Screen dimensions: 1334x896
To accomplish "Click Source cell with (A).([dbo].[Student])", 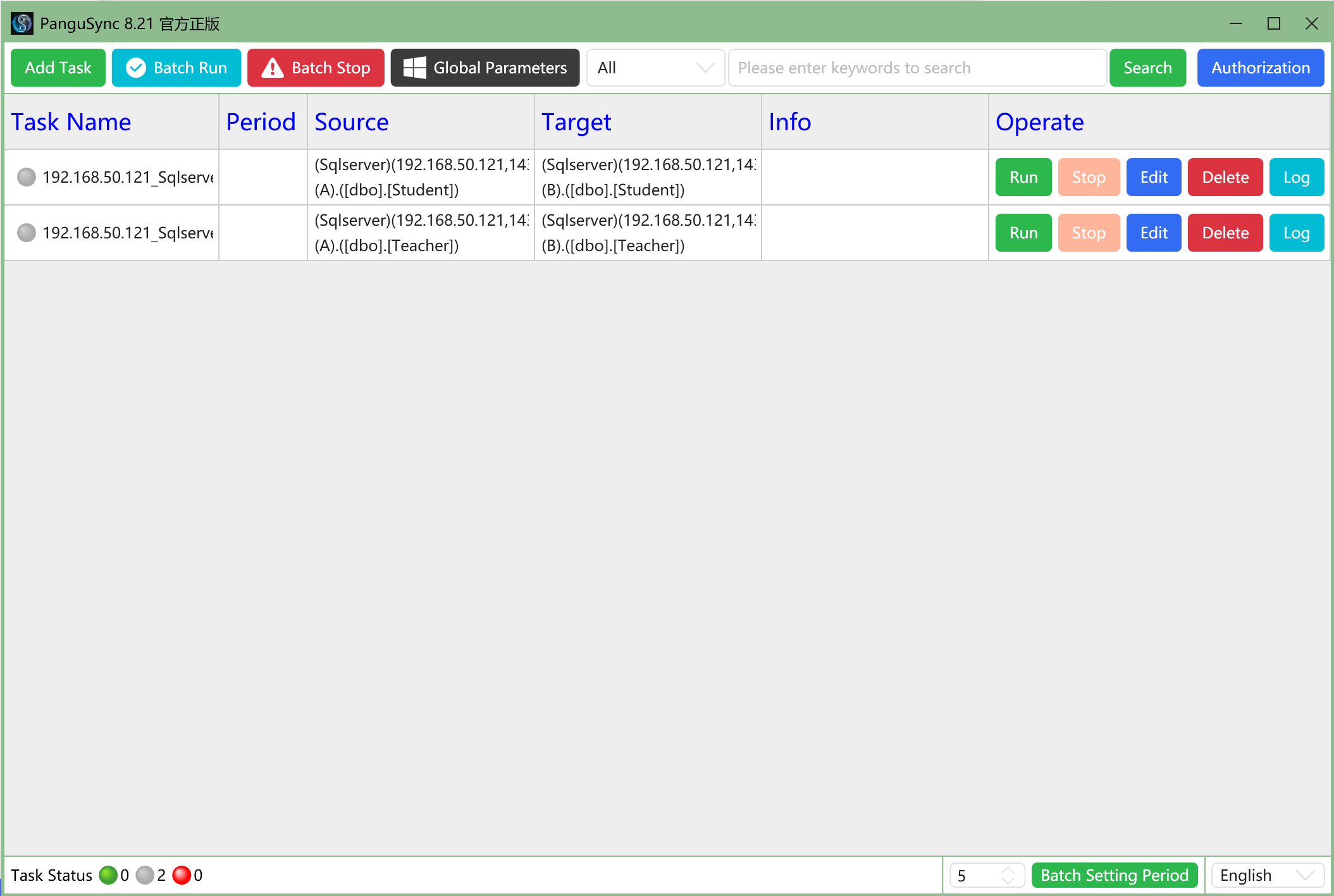I will [x=421, y=177].
